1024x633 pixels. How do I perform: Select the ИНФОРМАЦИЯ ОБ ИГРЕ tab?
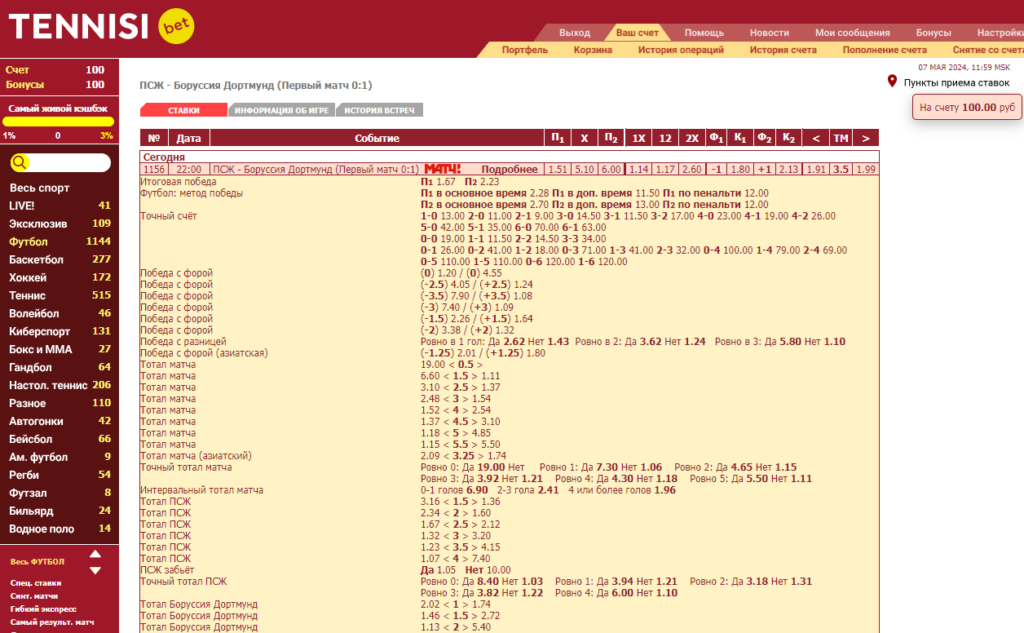pyautogui.click(x=281, y=110)
